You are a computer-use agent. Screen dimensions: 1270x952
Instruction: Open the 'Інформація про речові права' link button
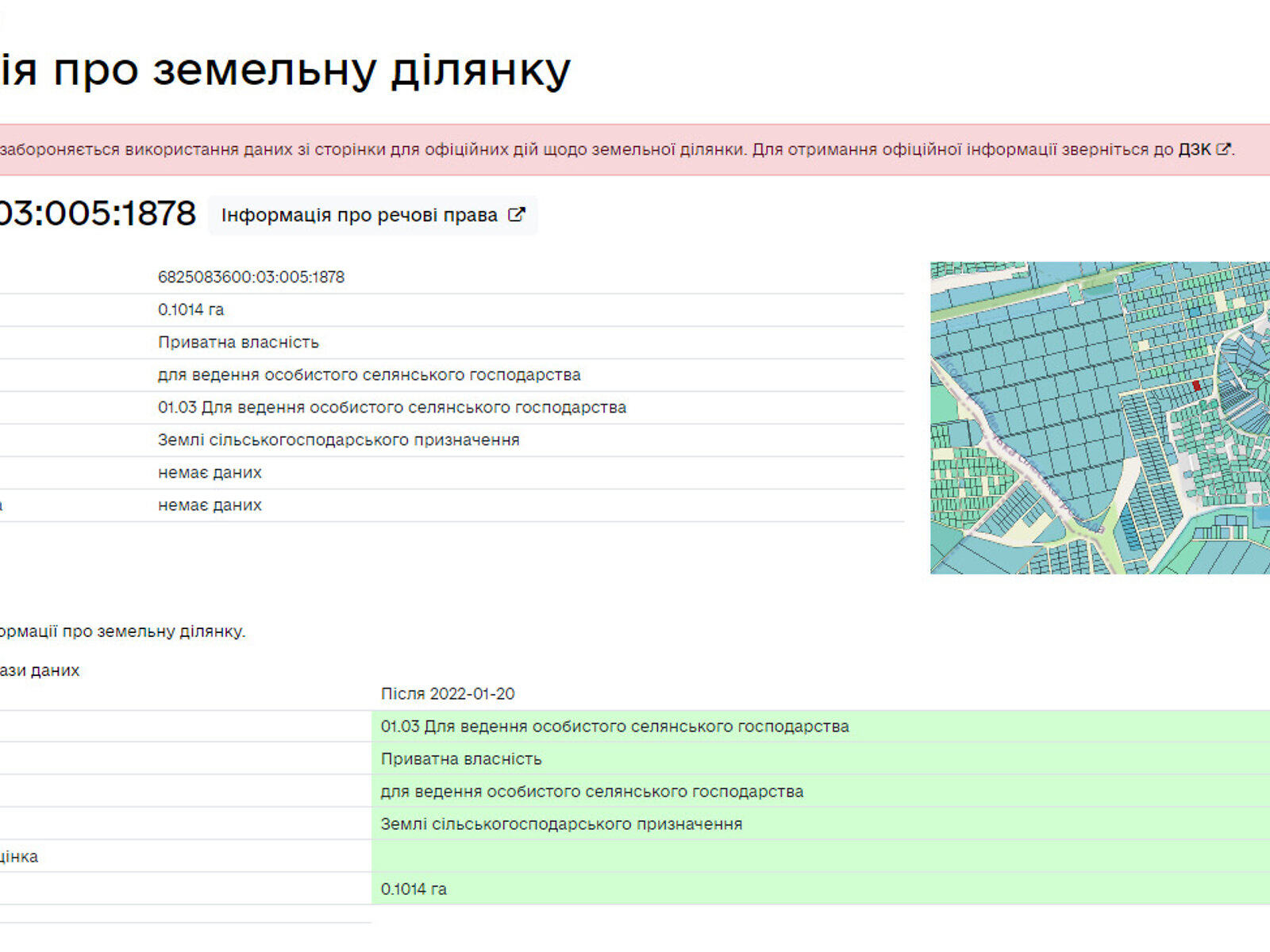(372, 215)
